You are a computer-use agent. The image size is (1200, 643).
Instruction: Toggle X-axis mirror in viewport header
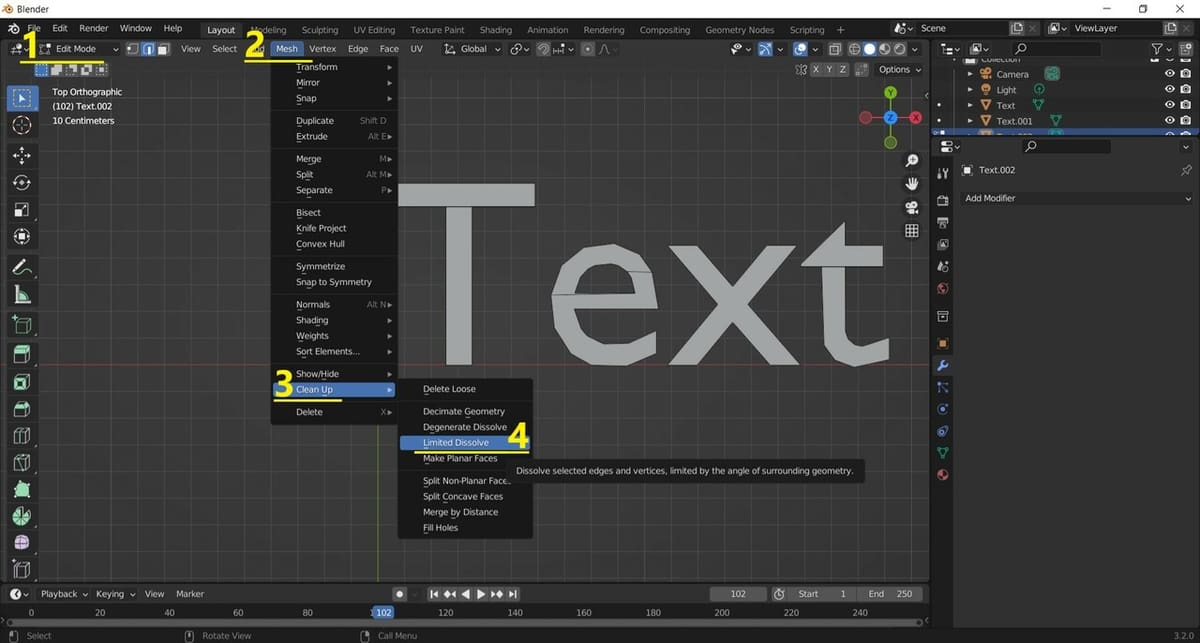(816, 69)
